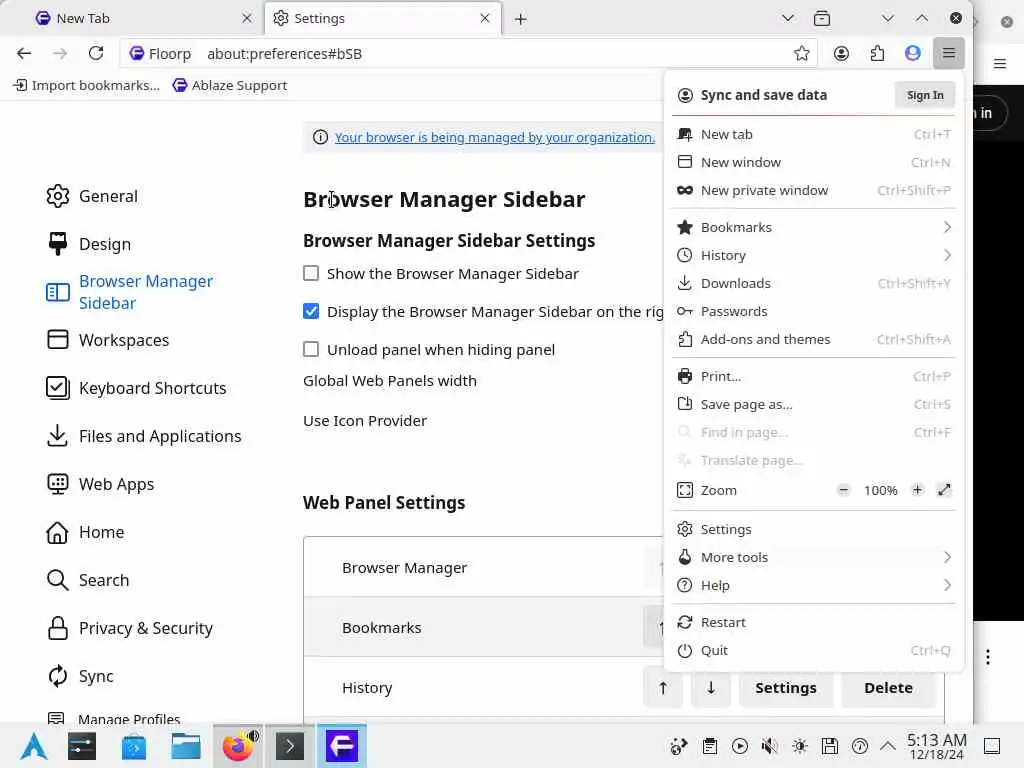Open Ablaze Support bookmark
Screen dimensions: 1024x768
[x=230, y=86]
